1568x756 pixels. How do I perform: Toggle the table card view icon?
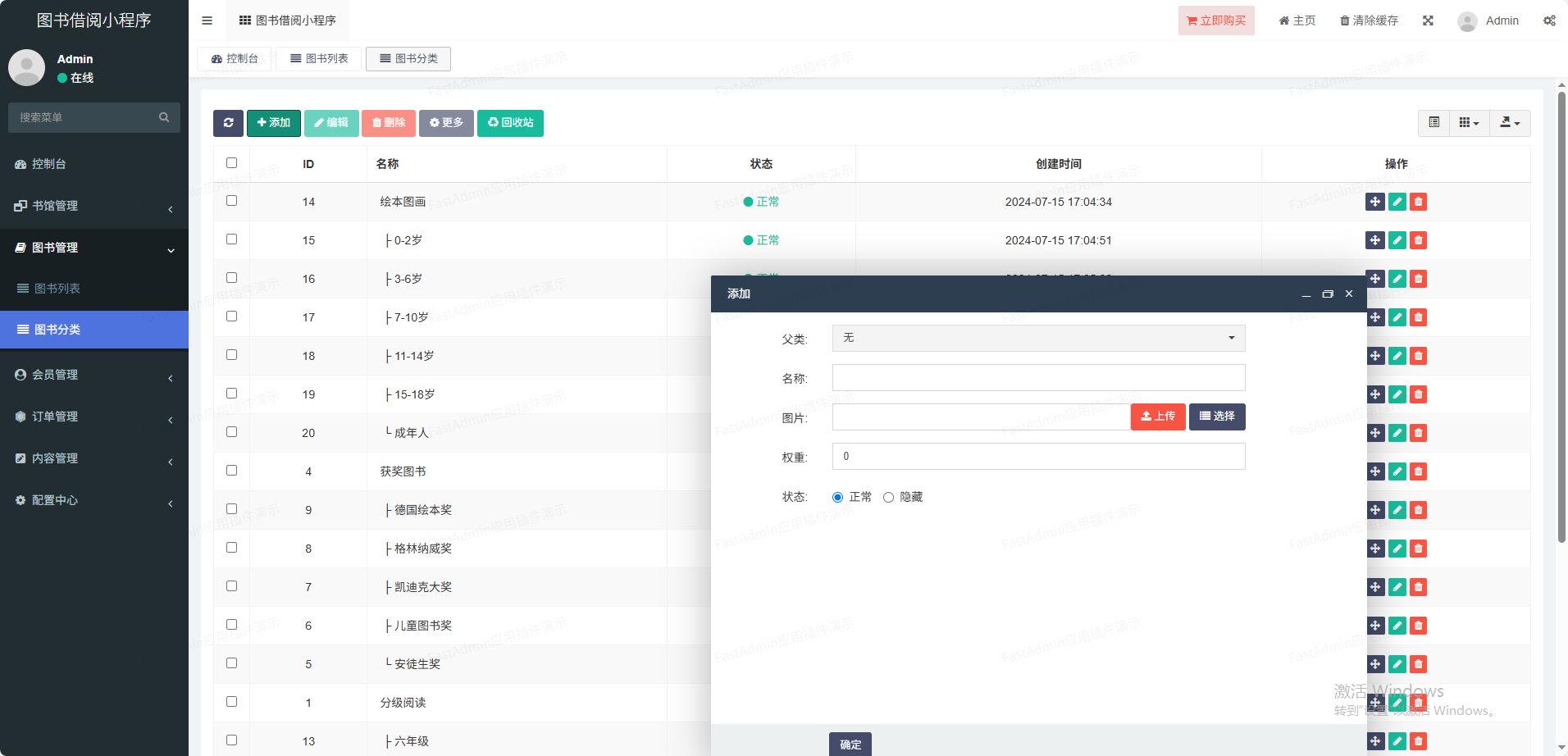1434,123
